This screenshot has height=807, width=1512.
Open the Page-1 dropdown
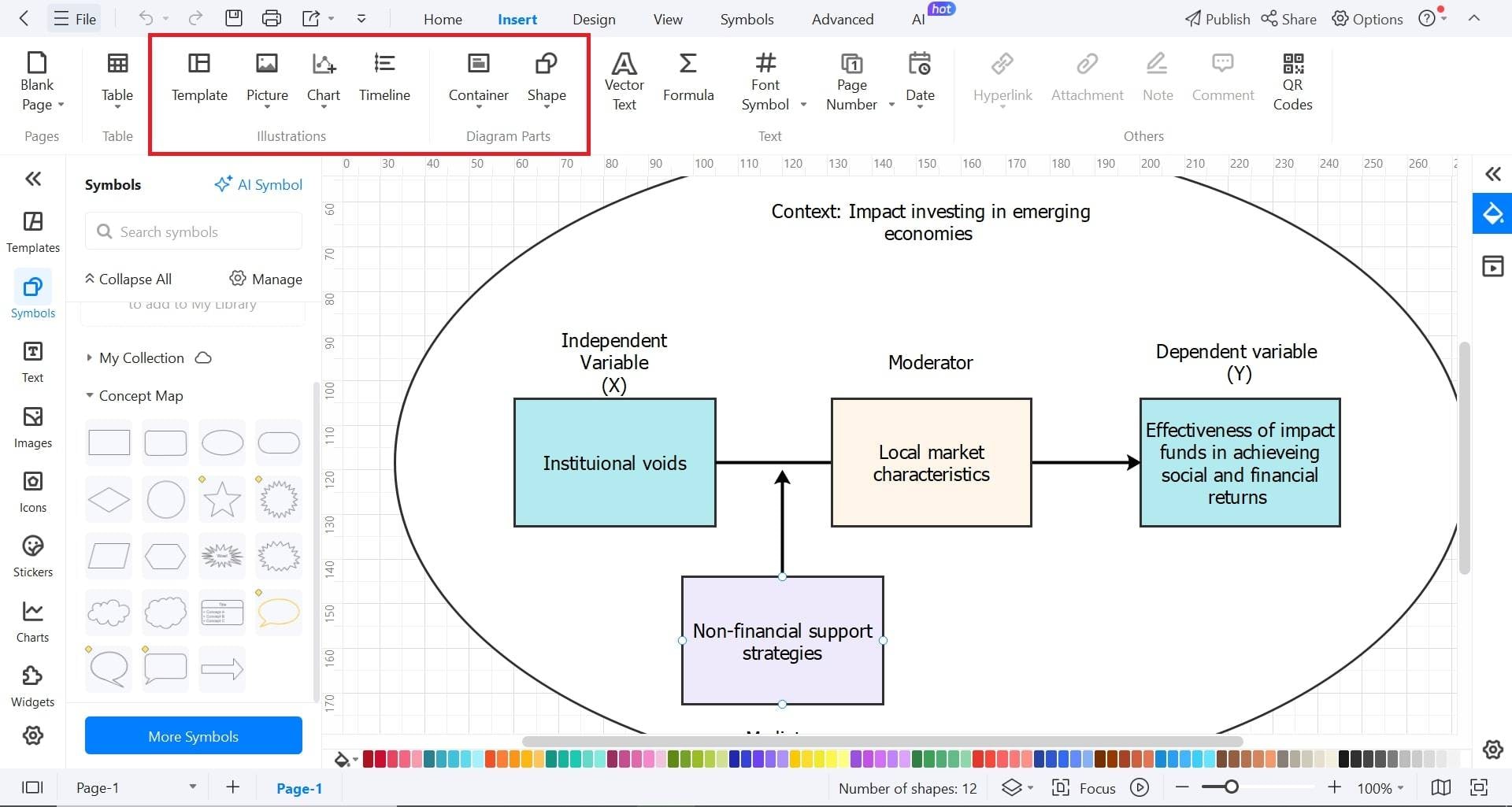click(192, 787)
